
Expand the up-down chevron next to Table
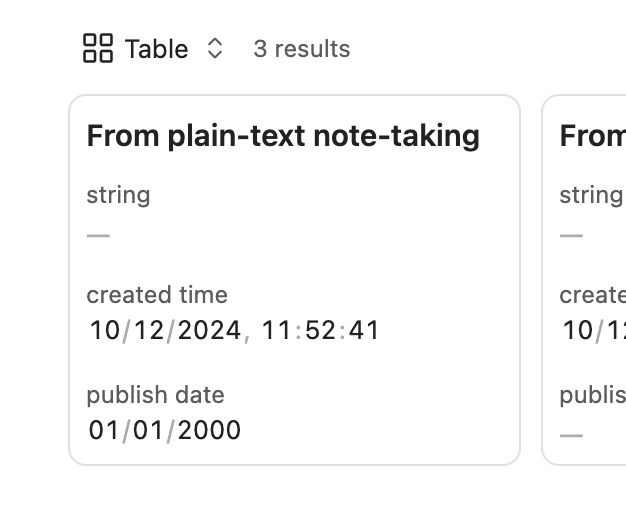214,48
